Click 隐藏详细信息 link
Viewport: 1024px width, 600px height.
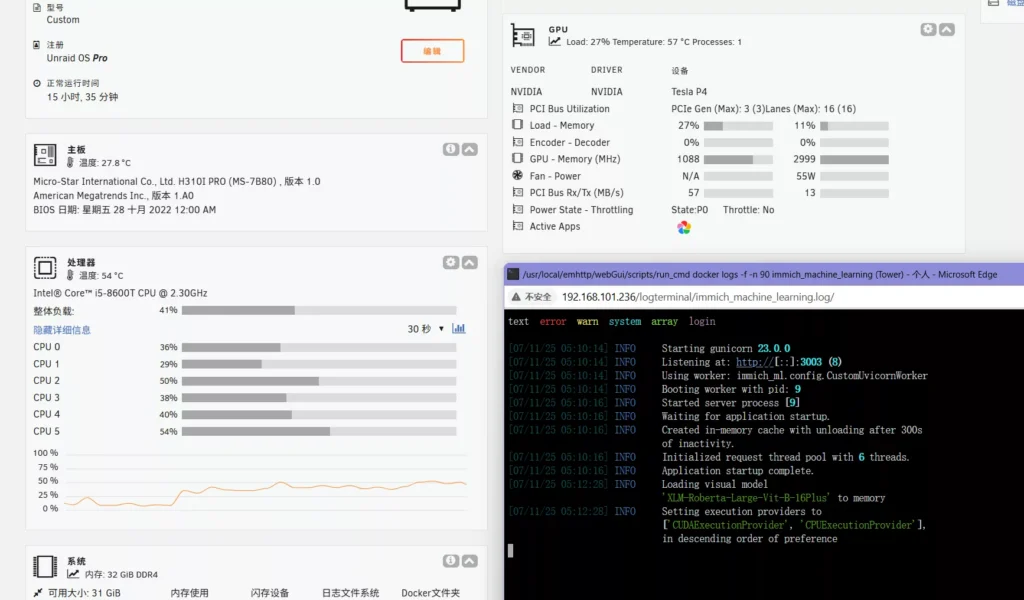62,329
